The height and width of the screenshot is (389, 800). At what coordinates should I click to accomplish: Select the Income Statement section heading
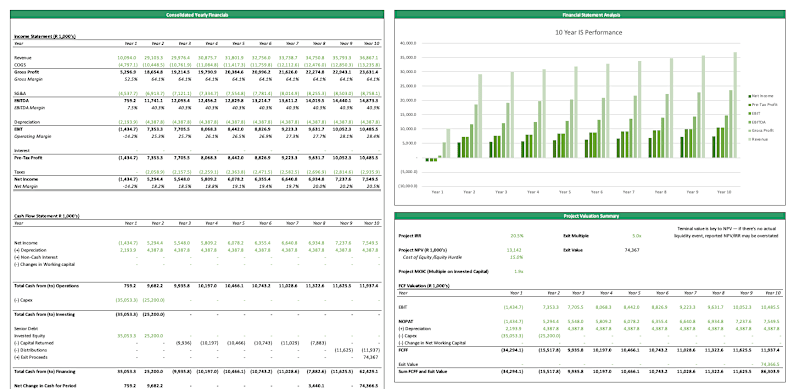[x=45, y=36]
